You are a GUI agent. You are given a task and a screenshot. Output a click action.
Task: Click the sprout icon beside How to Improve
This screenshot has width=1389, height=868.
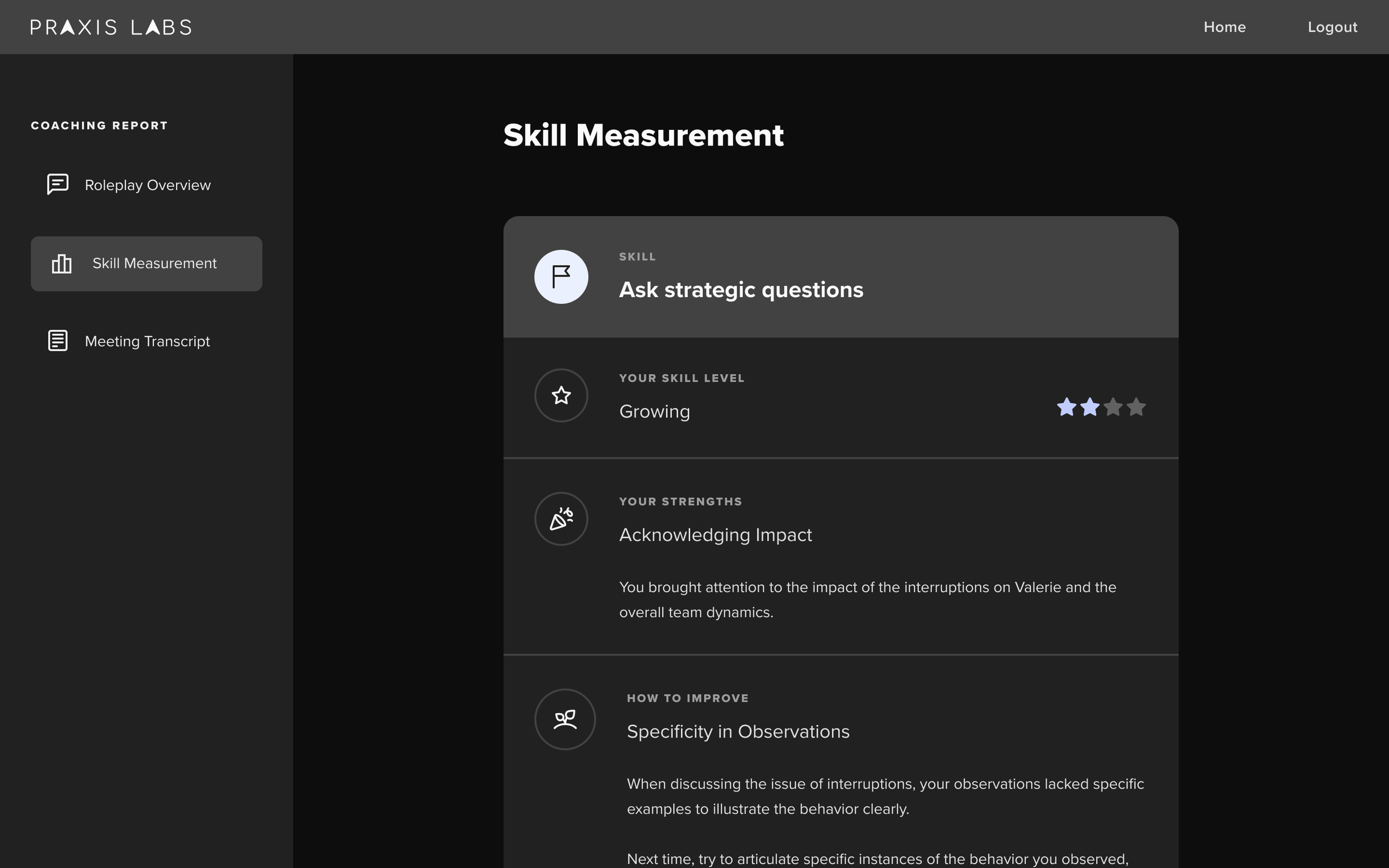[565, 719]
